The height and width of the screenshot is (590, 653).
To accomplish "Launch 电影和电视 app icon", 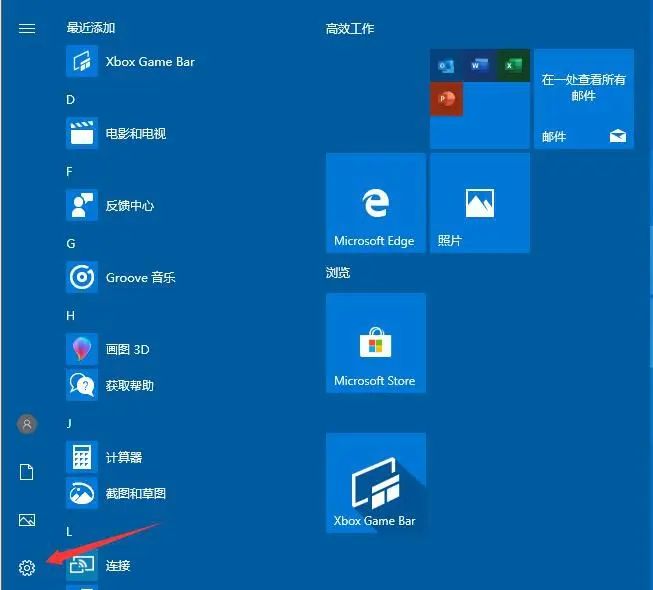I will tap(82, 133).
